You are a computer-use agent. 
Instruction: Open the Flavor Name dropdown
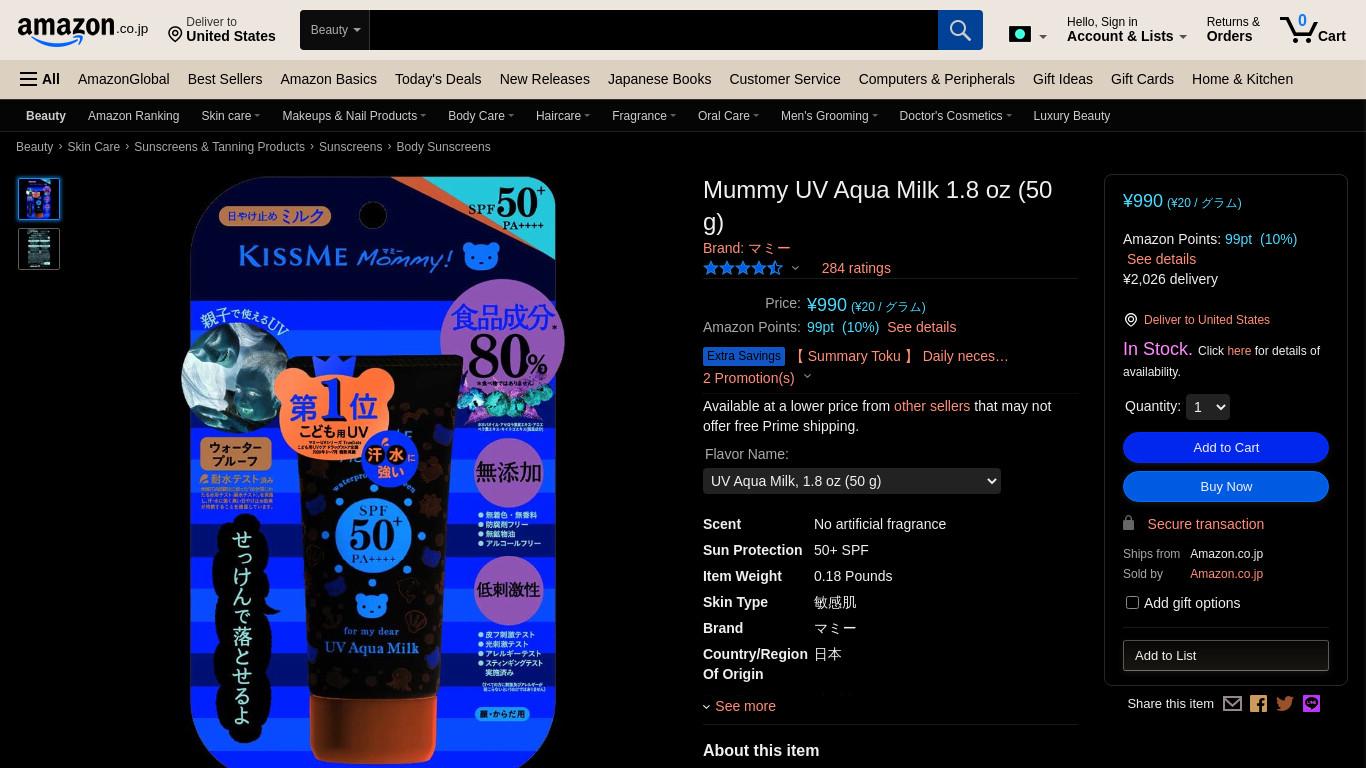pyautogui.click(x=852, y=481)
